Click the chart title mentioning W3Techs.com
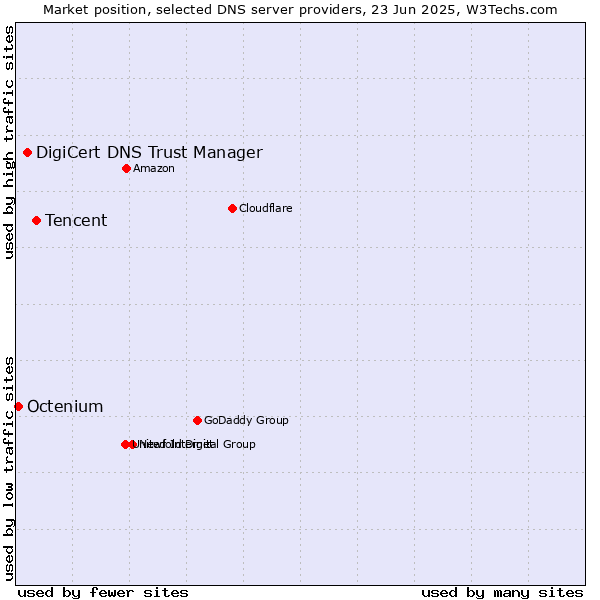The height and width of the screenshot is (600, 600). (300, 10)
